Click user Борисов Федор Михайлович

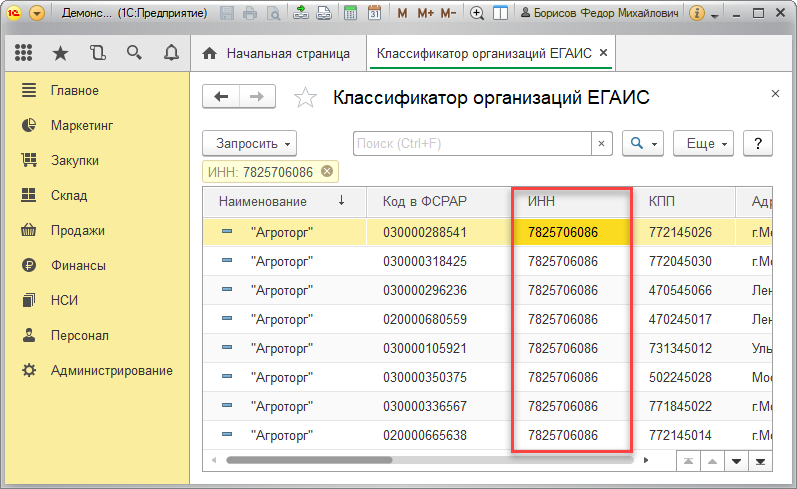600,13
